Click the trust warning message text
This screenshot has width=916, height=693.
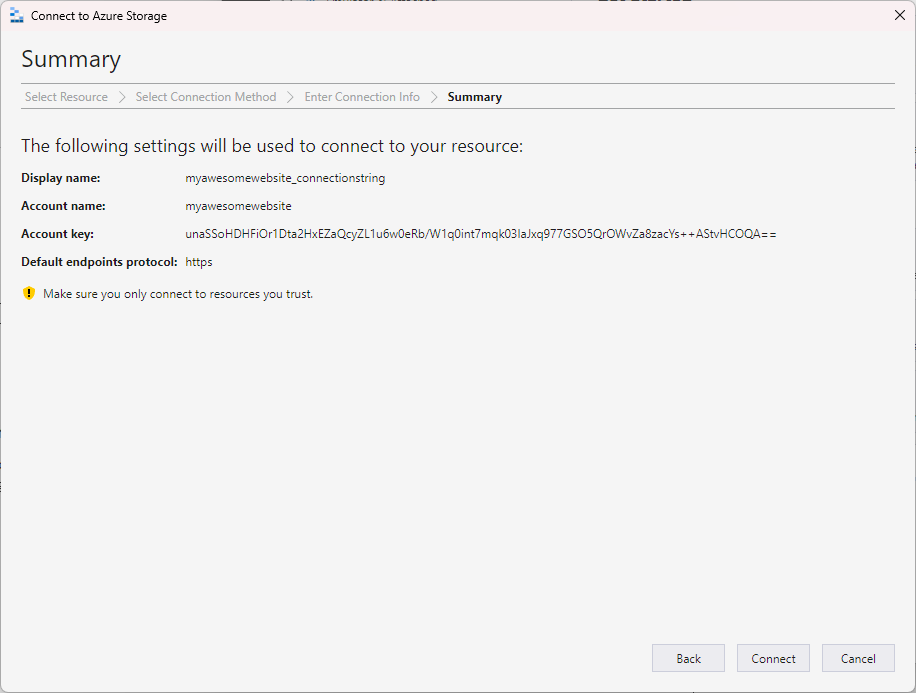click(x=178, y=294)
